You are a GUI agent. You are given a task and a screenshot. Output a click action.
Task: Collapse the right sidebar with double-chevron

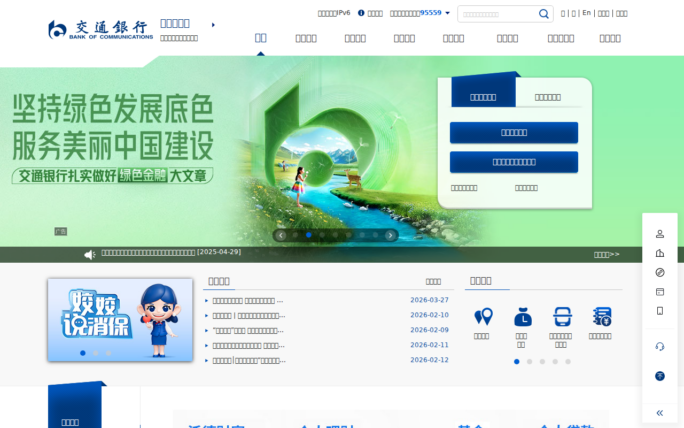click(660, 413)
